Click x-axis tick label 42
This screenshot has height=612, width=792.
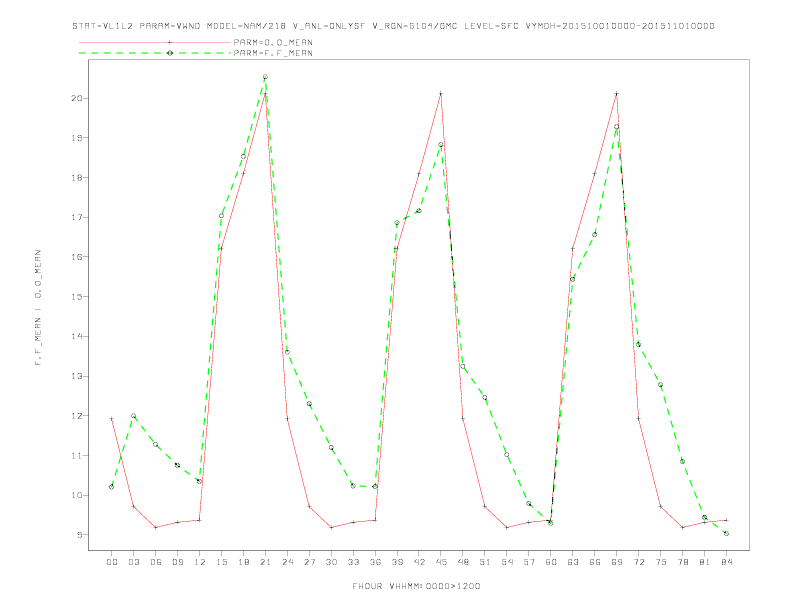pos(419,562)
